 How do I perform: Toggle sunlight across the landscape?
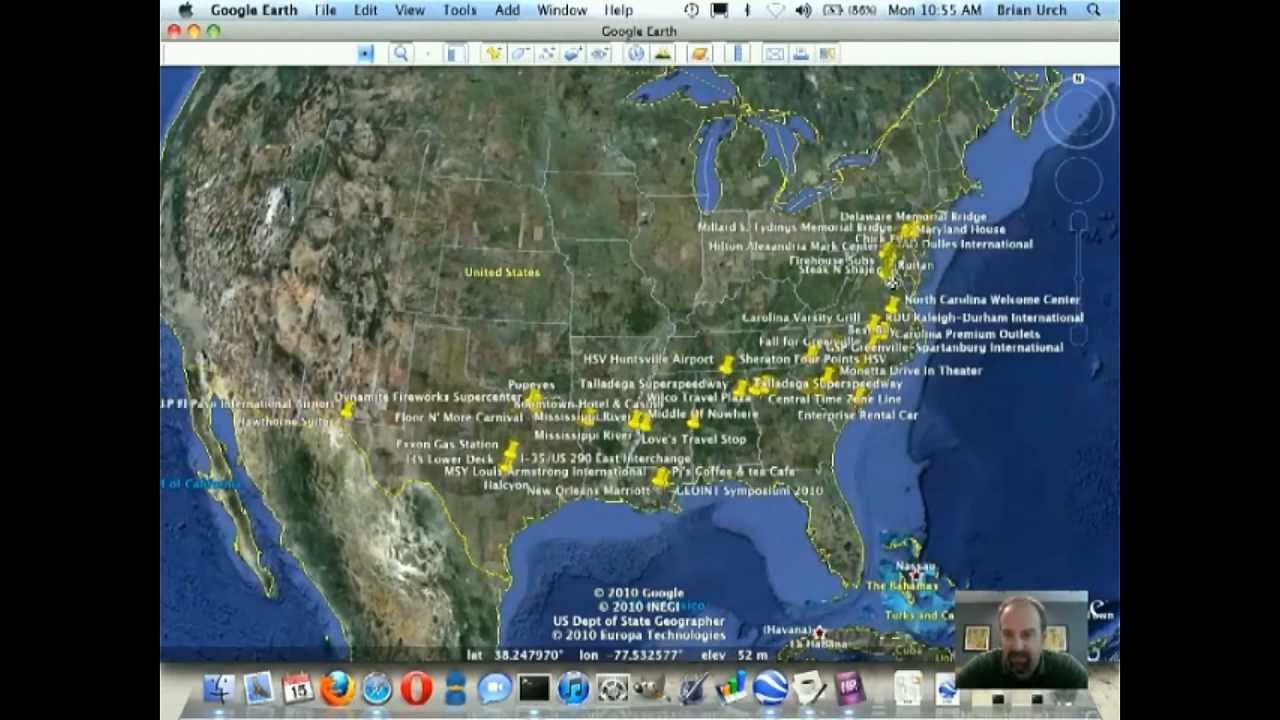coord(661,54)
